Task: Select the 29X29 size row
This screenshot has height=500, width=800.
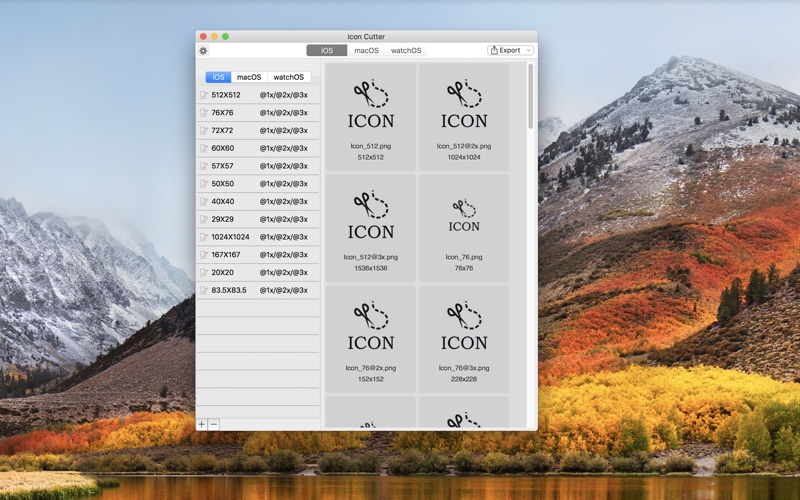Action: click(x=258, y=219)
